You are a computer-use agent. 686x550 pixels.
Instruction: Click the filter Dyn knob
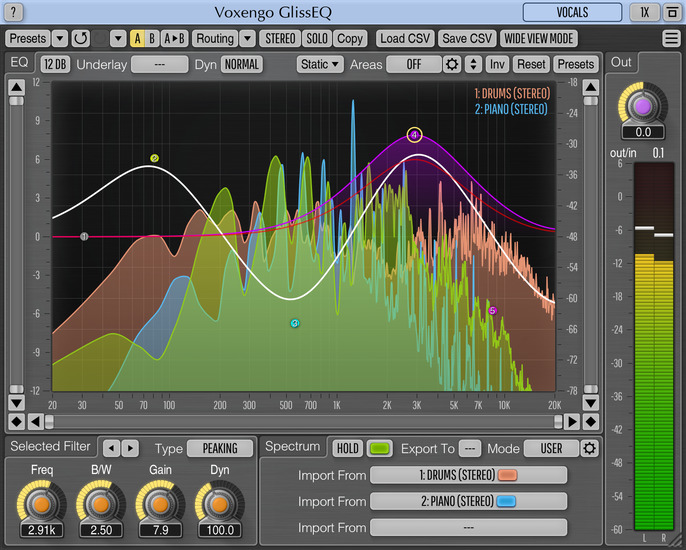pyautogui.click(x=219, y=504)
